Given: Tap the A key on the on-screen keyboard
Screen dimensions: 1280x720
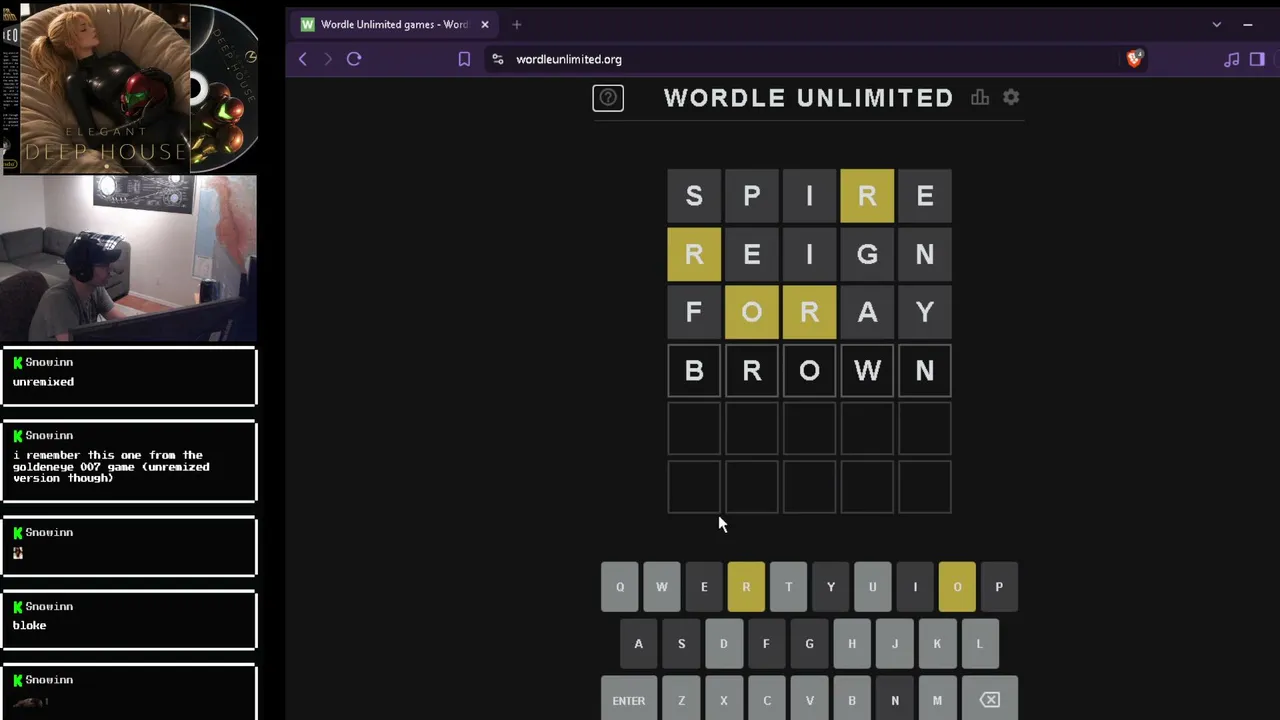Looking at the screenshot, I should [639, 644].
